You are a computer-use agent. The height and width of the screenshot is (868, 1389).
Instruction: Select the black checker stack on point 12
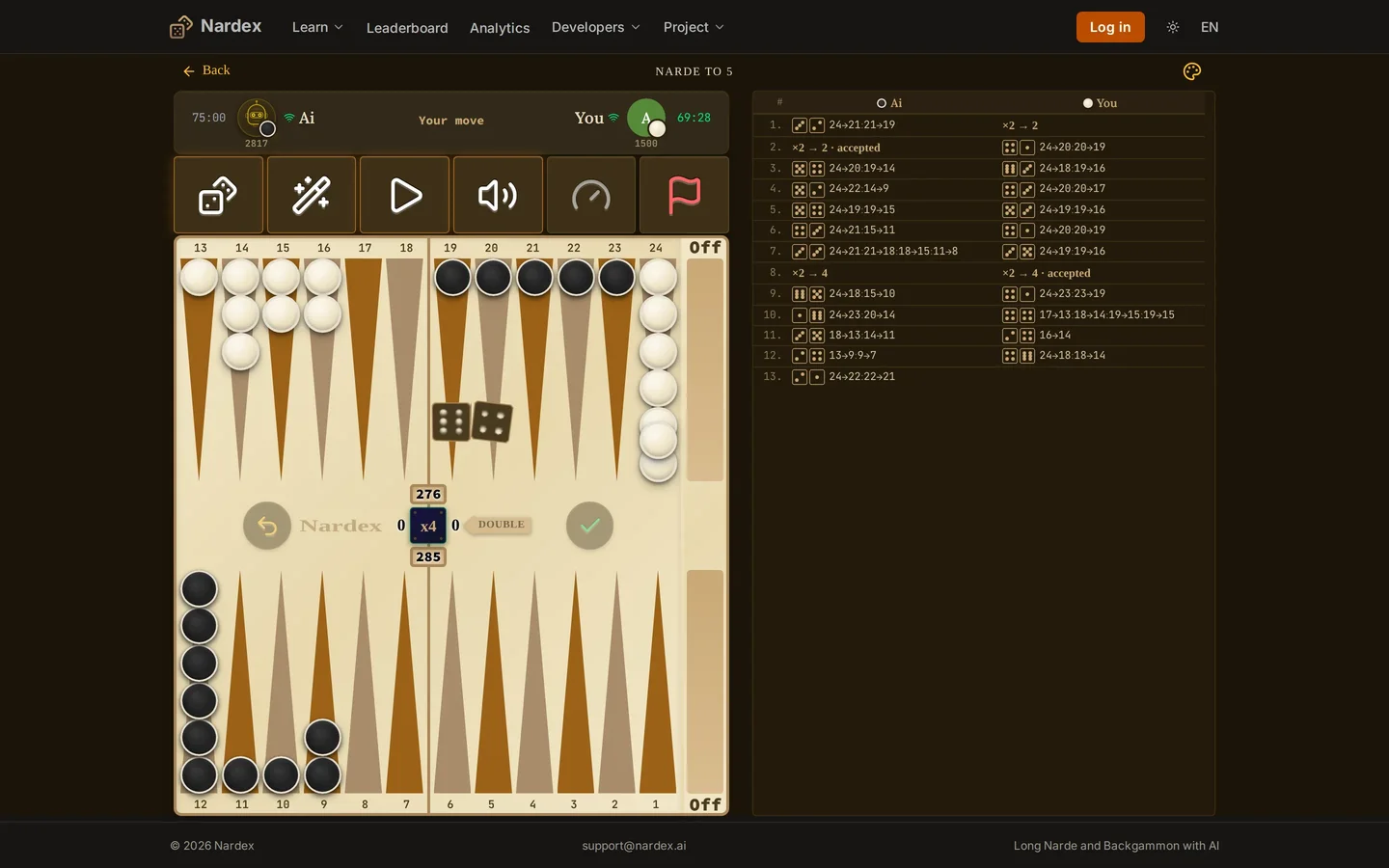coord(200,682)
